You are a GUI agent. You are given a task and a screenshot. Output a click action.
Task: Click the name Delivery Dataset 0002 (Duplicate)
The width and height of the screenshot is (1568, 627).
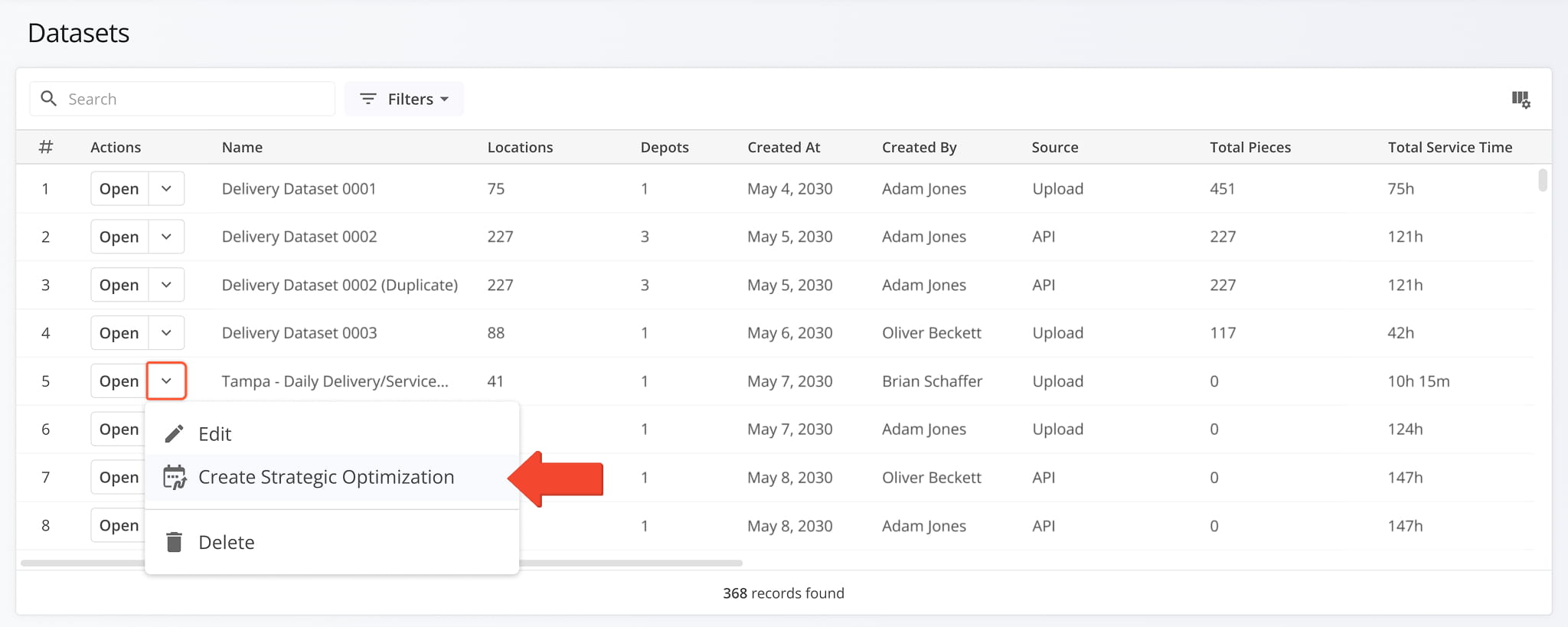tap(339, 285)
